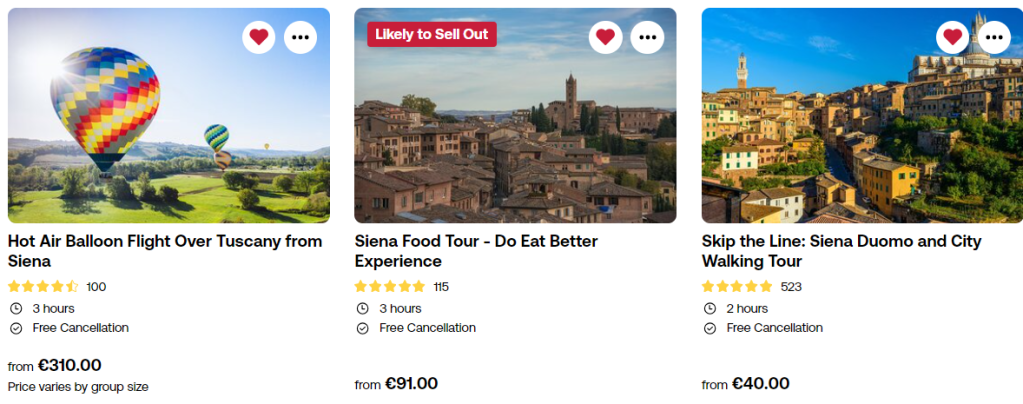Image resolution: width=1023 pixels, height=404 pixels.
Task: Unfavorite the Hot Air Balloon Flight tour heart
Action: pyautogui.click(x=259, y=37)
